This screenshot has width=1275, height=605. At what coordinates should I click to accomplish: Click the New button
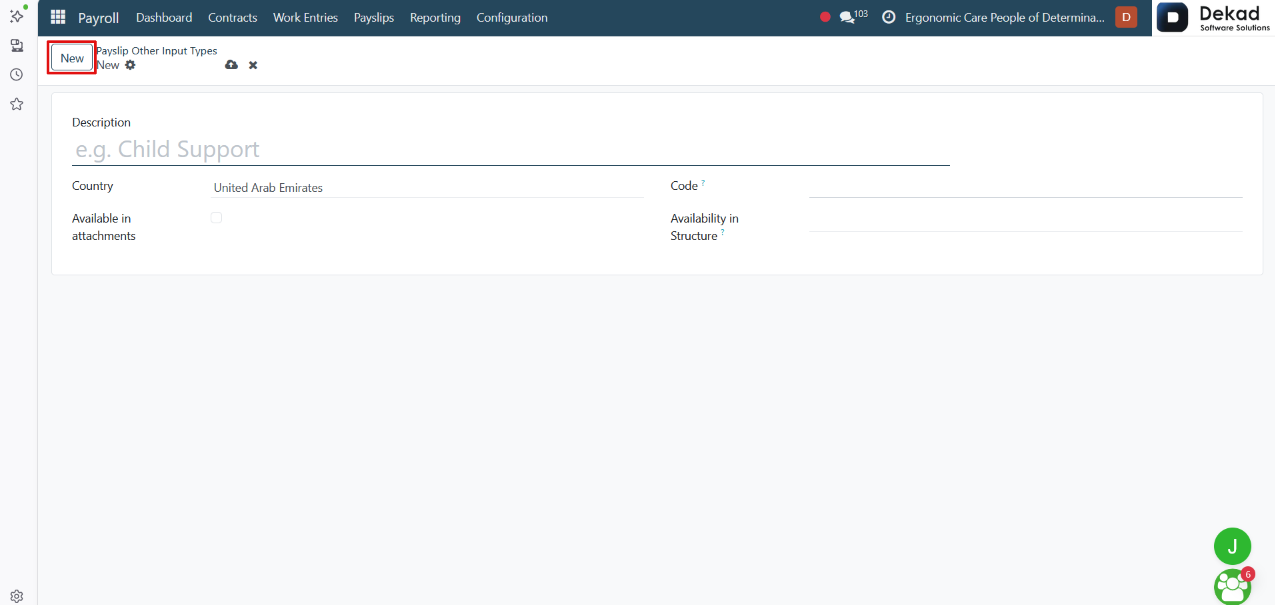click(x=72, y=58)
